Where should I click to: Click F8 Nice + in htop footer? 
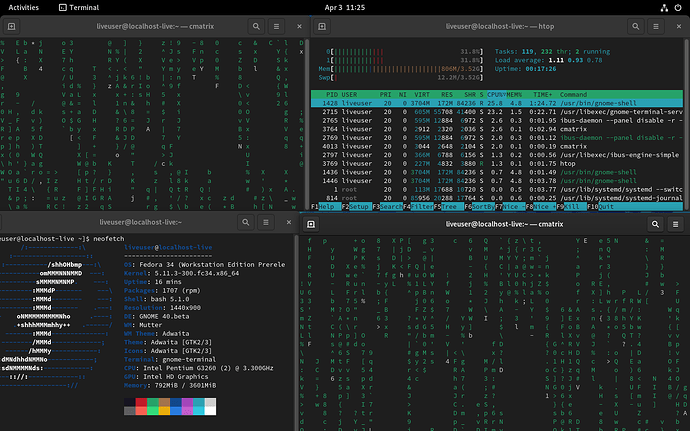pyautogui.click(x=540, y=206)
